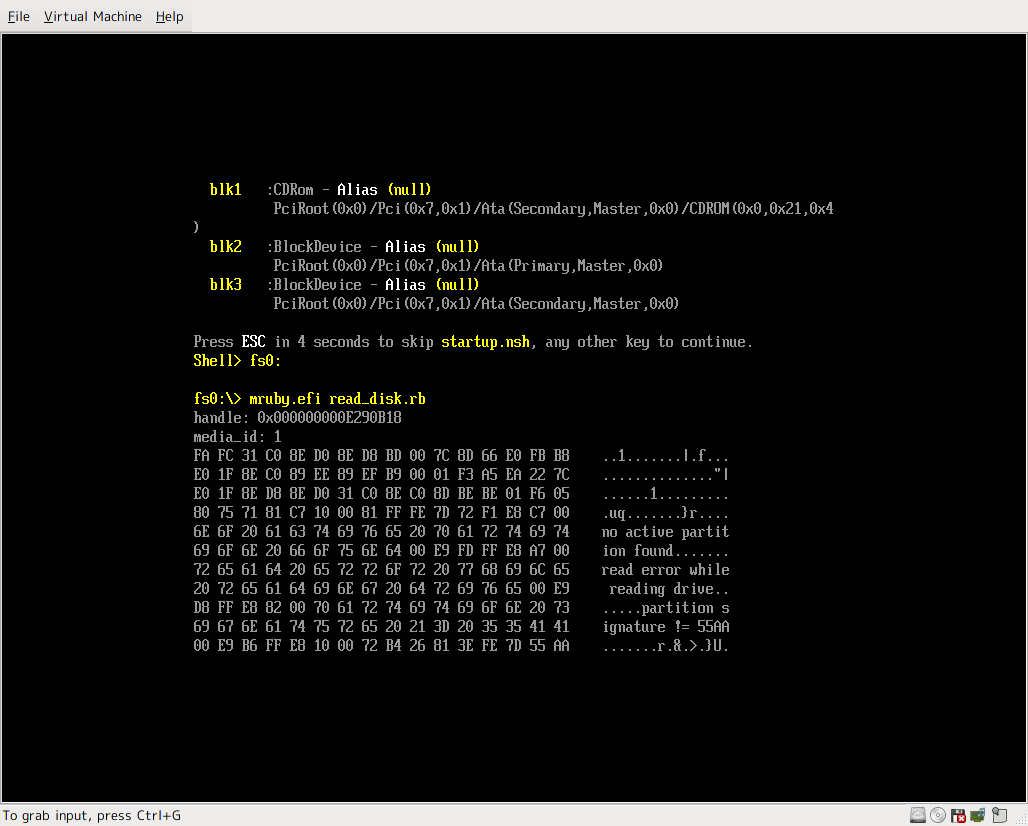This screenshot has height=826, width=1028.
Task: Click the handle: 0x000000000E290B18 line
Action: 297,418
